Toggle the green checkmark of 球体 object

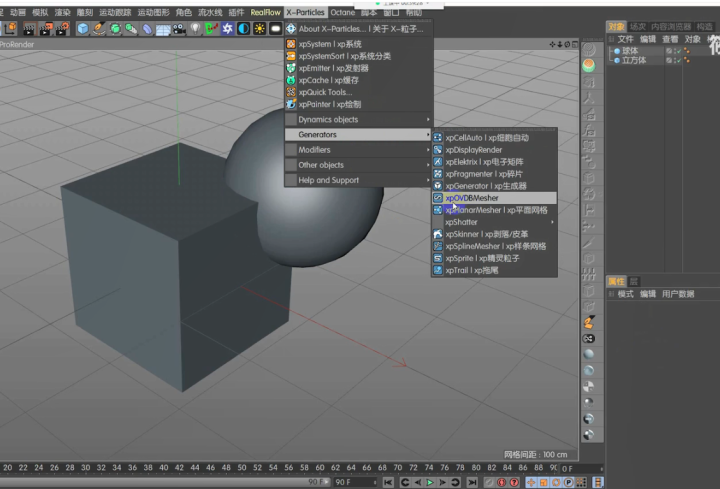pos(679,51)
